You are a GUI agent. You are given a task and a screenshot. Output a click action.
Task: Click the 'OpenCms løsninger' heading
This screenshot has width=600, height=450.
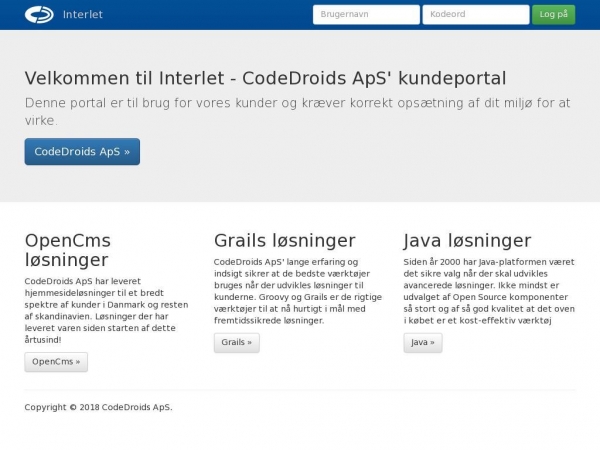pyautogui.click(x=68, y=250)
